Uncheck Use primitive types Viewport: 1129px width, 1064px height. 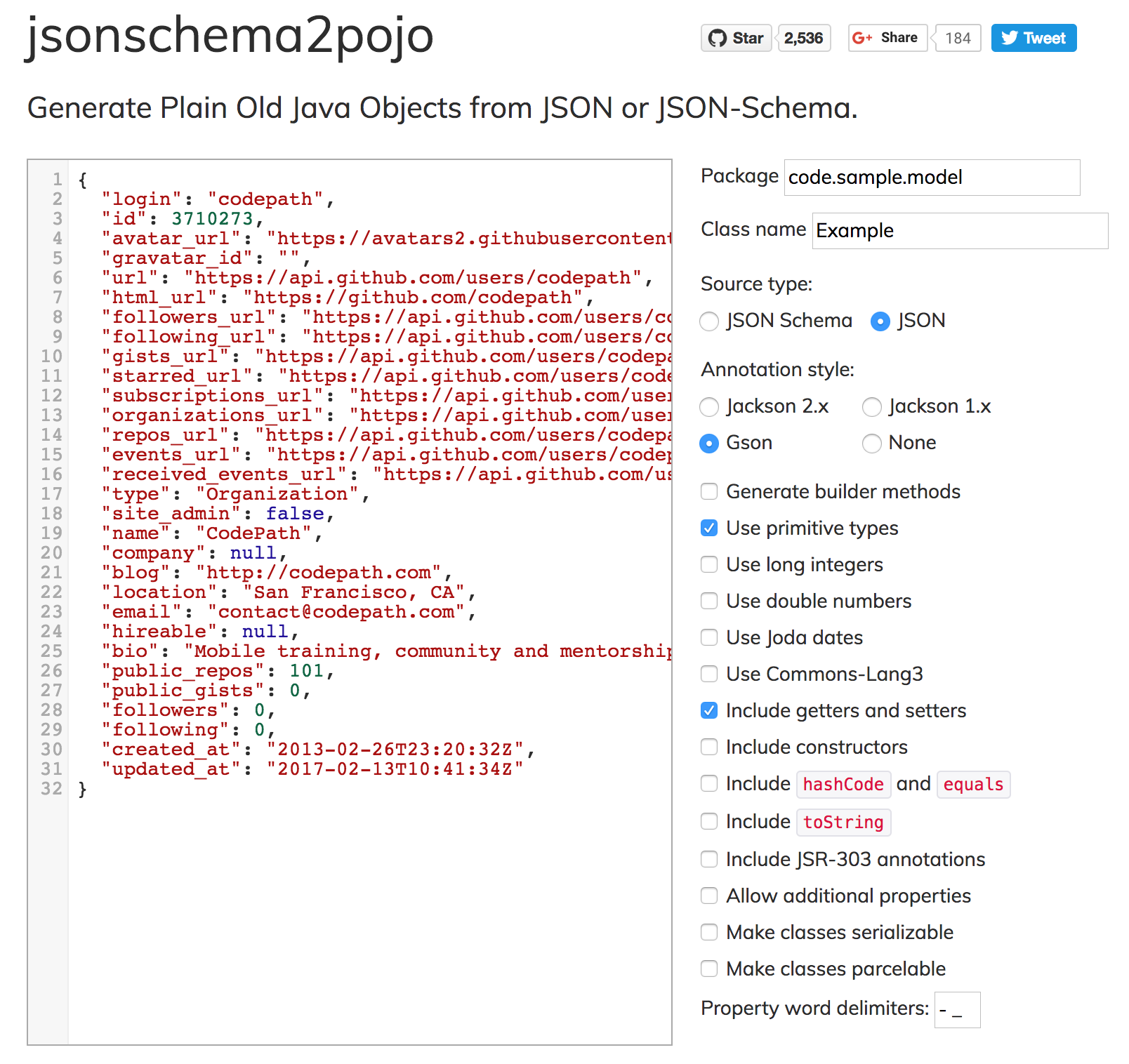709,528
